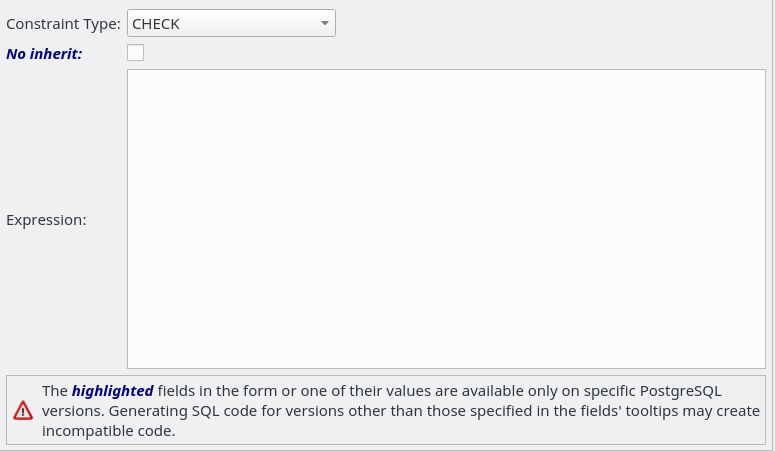The image size is (775, 451).
Task: Click the bold No inherit label
Action: tap(44, 53)
